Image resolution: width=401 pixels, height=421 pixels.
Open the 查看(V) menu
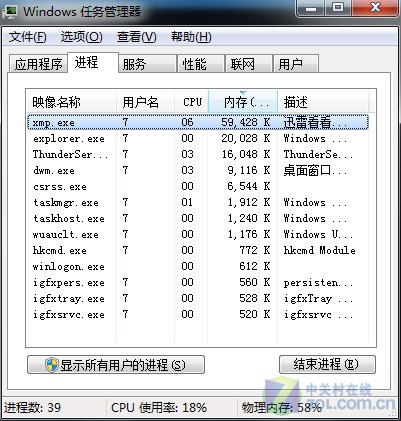click(x=136, y=37)
